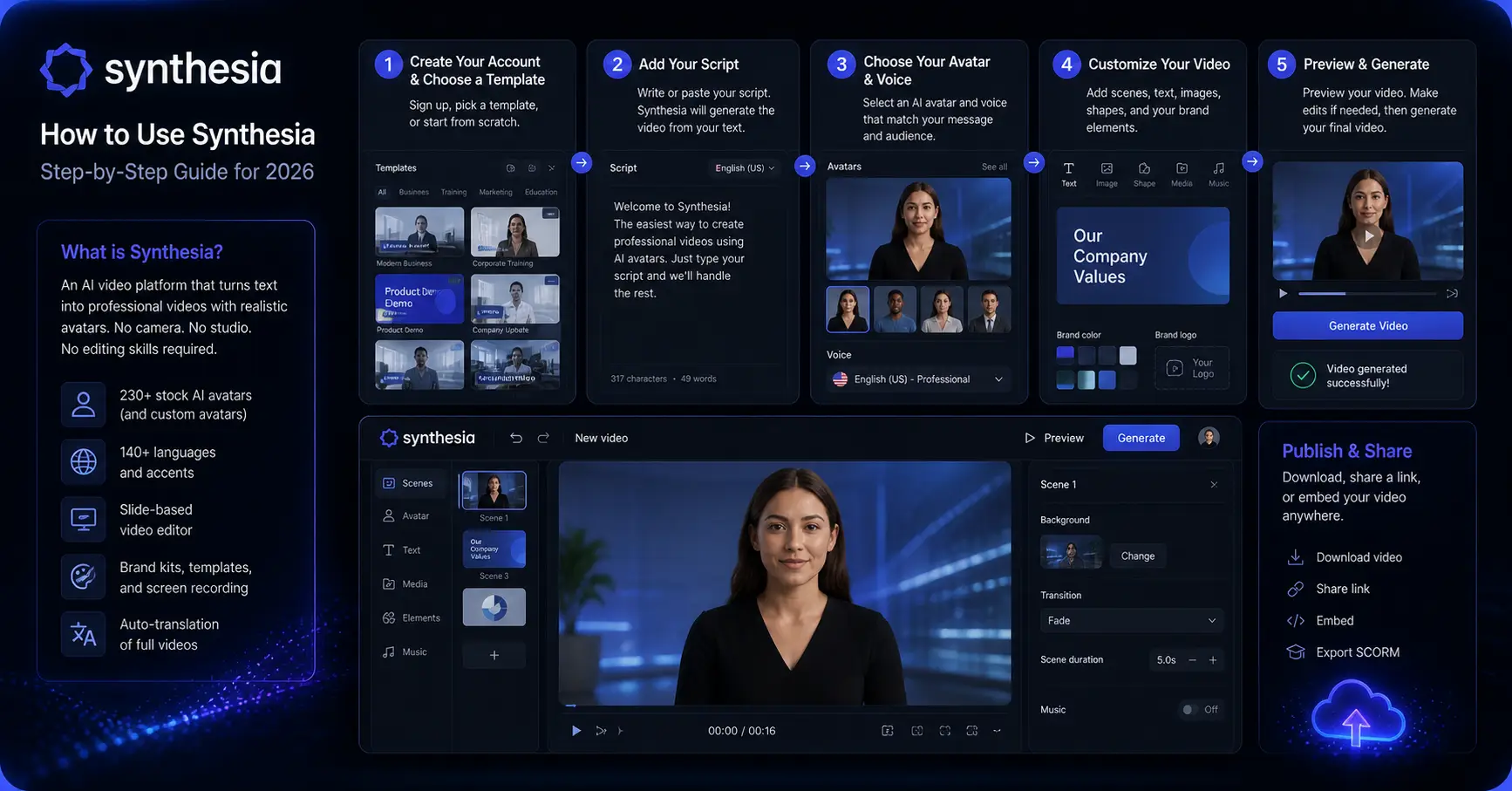
Task: Click the progress bar under the step 5 preview
Action: point(1366,294)
